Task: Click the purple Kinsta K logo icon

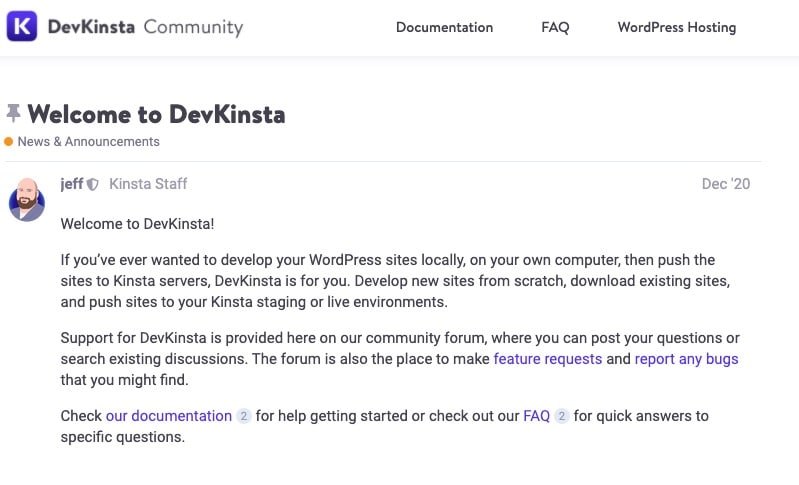Action: tap(22, 26)
